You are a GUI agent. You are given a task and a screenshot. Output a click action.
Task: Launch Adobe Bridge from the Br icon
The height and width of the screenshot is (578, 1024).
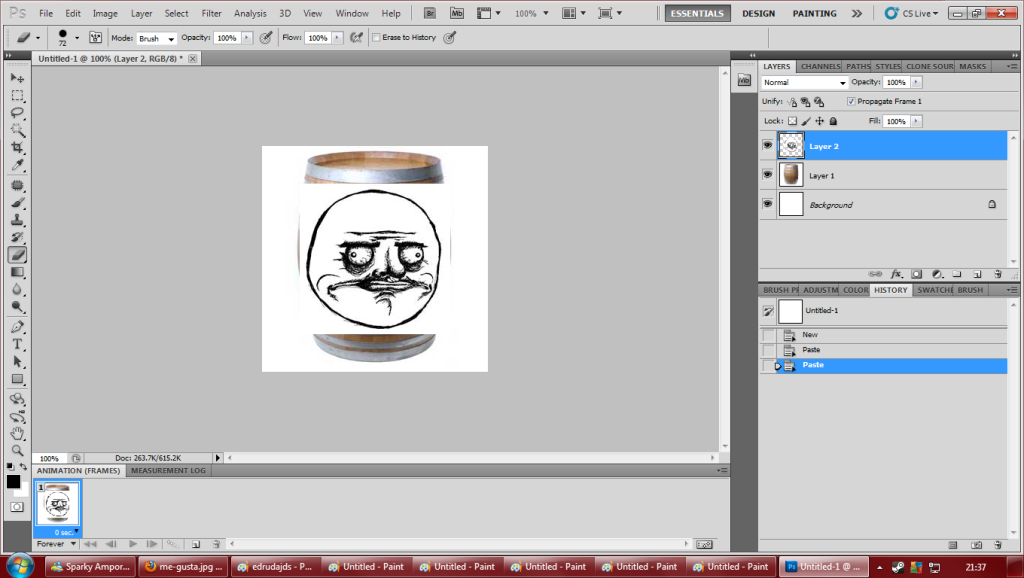pyautogui.click(x=430, y=13)
